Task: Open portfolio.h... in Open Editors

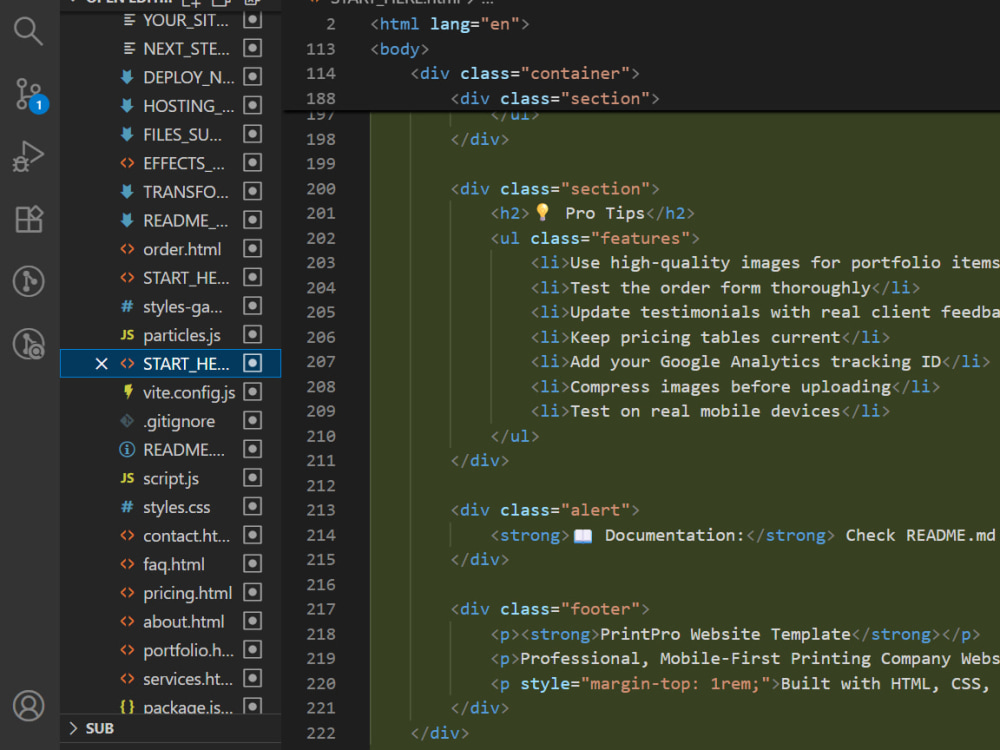Action: pyautogui.click(x=170, y=651)
